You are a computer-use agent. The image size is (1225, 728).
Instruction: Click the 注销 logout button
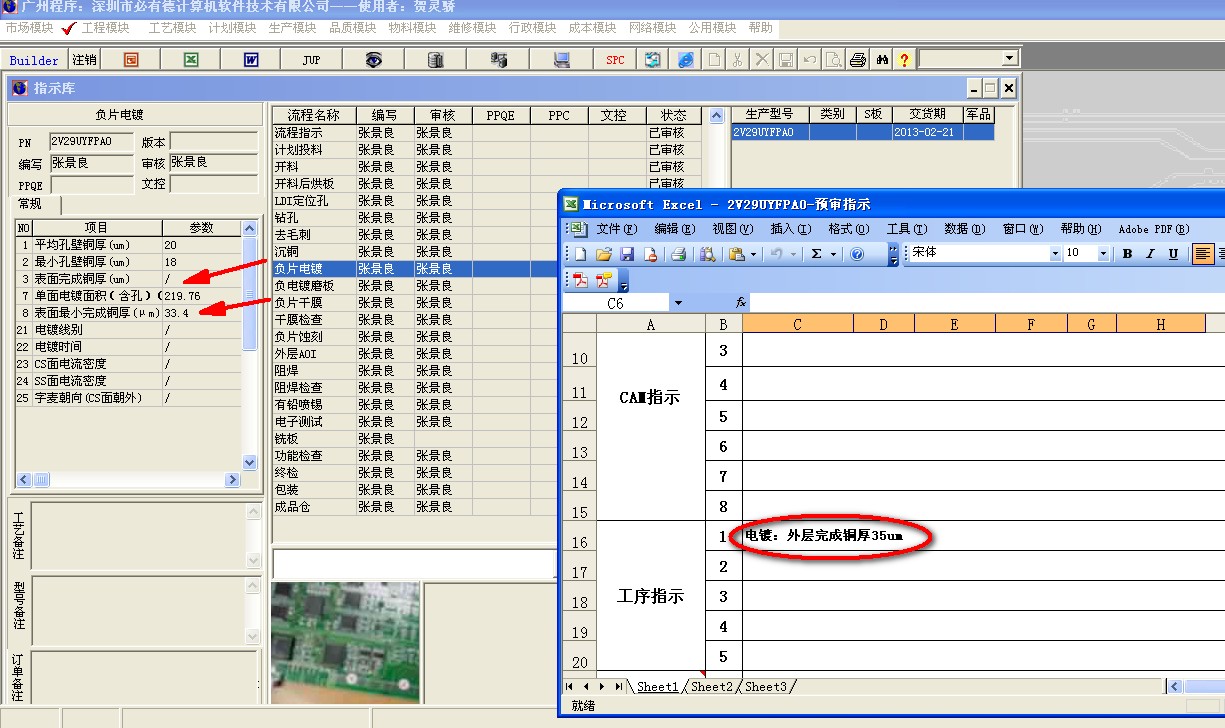[84, 60]
